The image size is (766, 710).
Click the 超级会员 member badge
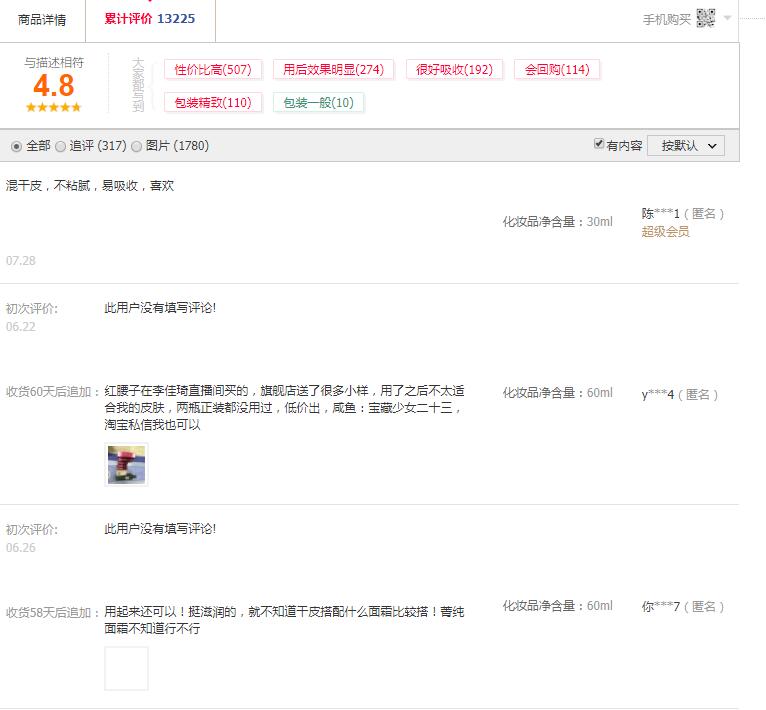pyautogui.click(x=665, y=232)
